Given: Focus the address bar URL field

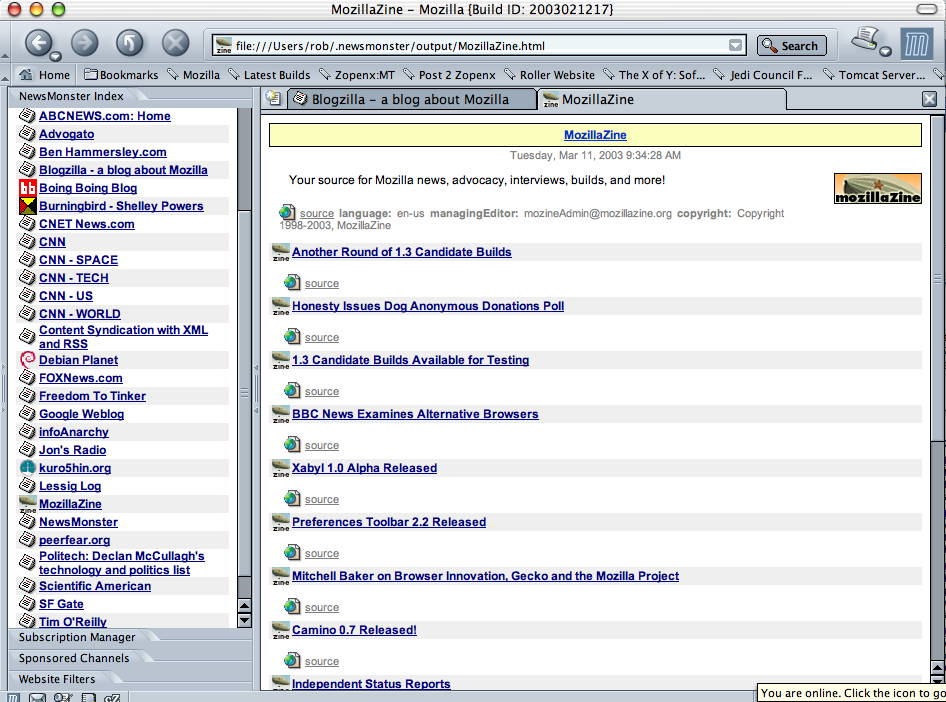Looking at the screenshot, I should click(x=480, y=46).
